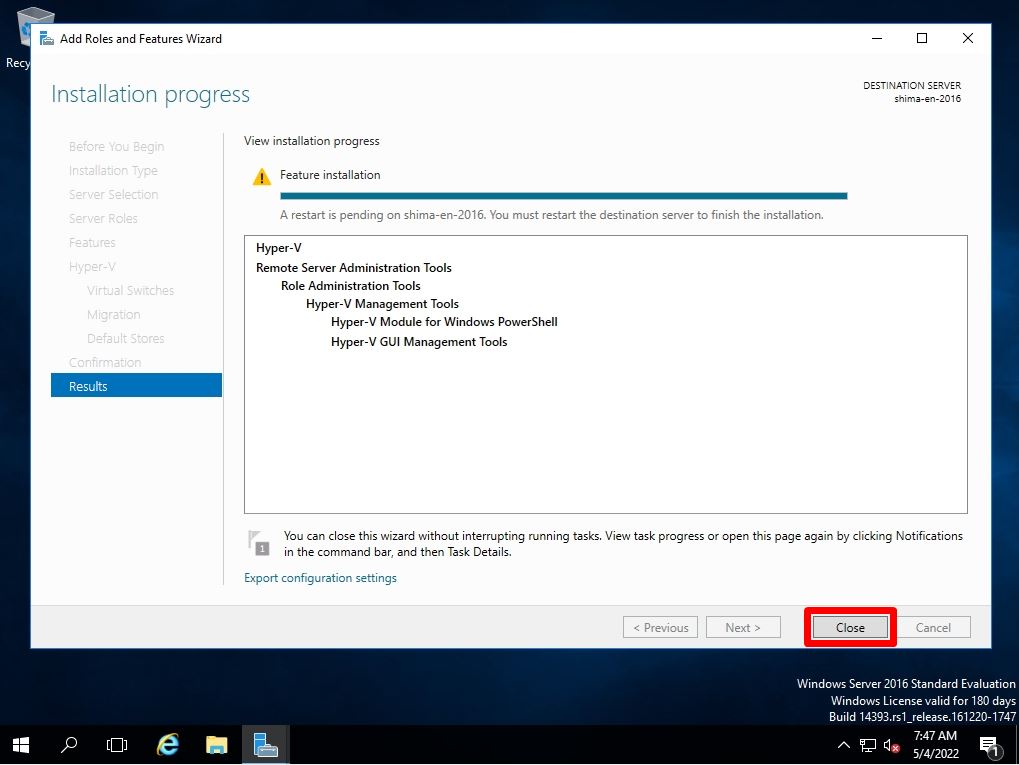The height and width of the screenshot is (765, 1019).
Task: Click the wizard icon in the title bar
Action: tap(47, 38)
